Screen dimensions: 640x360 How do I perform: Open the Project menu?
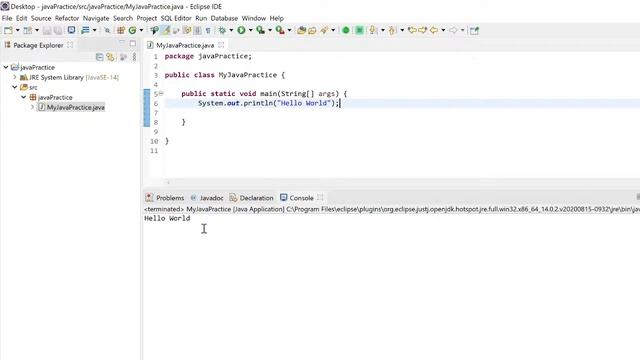[147, 18]
